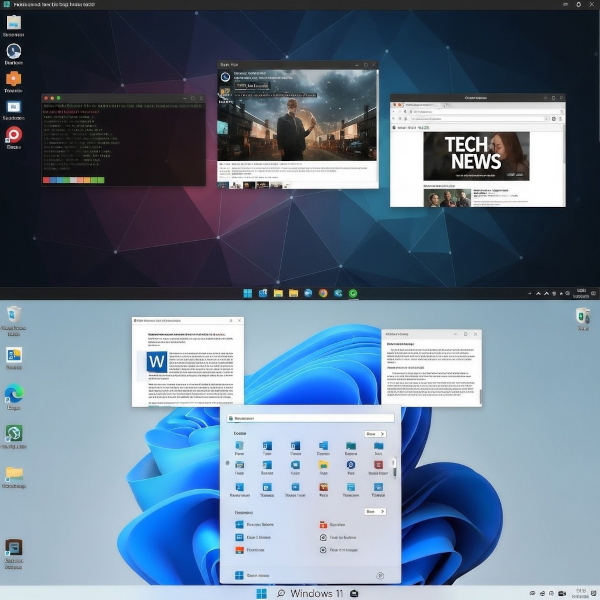This screenshot has height=600, width=600.
Task: Open the orange-red recommended item in the Start menu
Action: pos(239,550)
